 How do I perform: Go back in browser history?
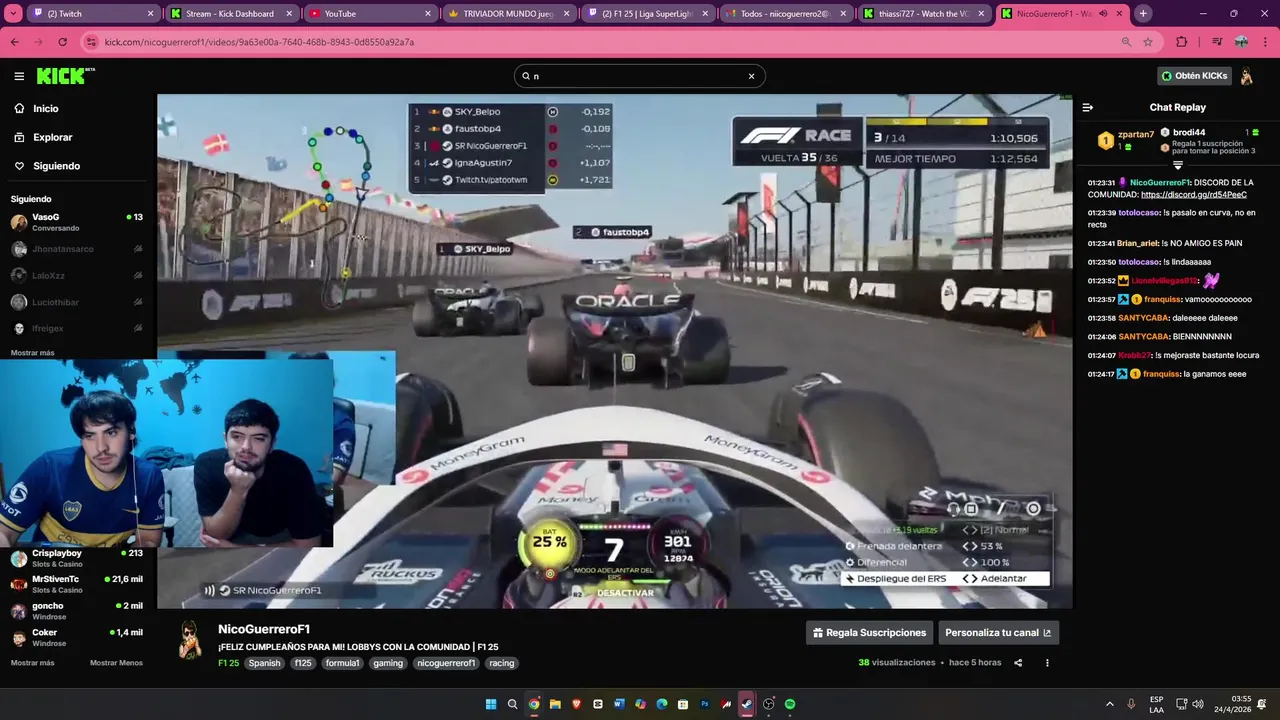point(15,42)
